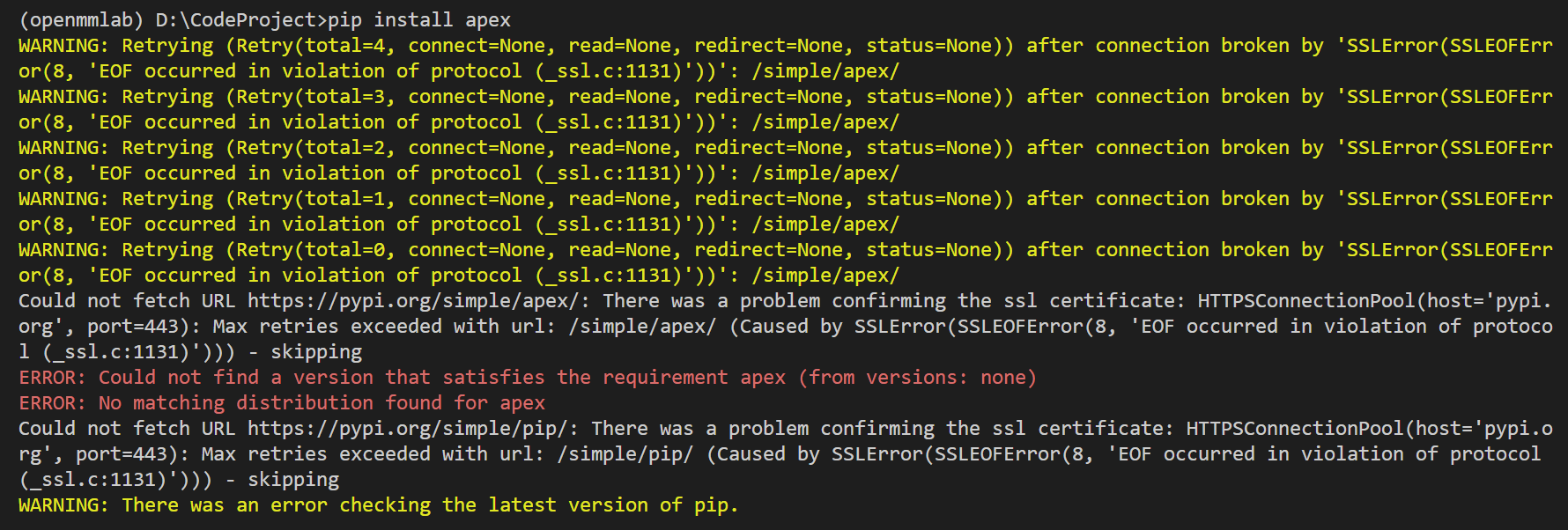Click the warning line with Retry(total=2

785,160
